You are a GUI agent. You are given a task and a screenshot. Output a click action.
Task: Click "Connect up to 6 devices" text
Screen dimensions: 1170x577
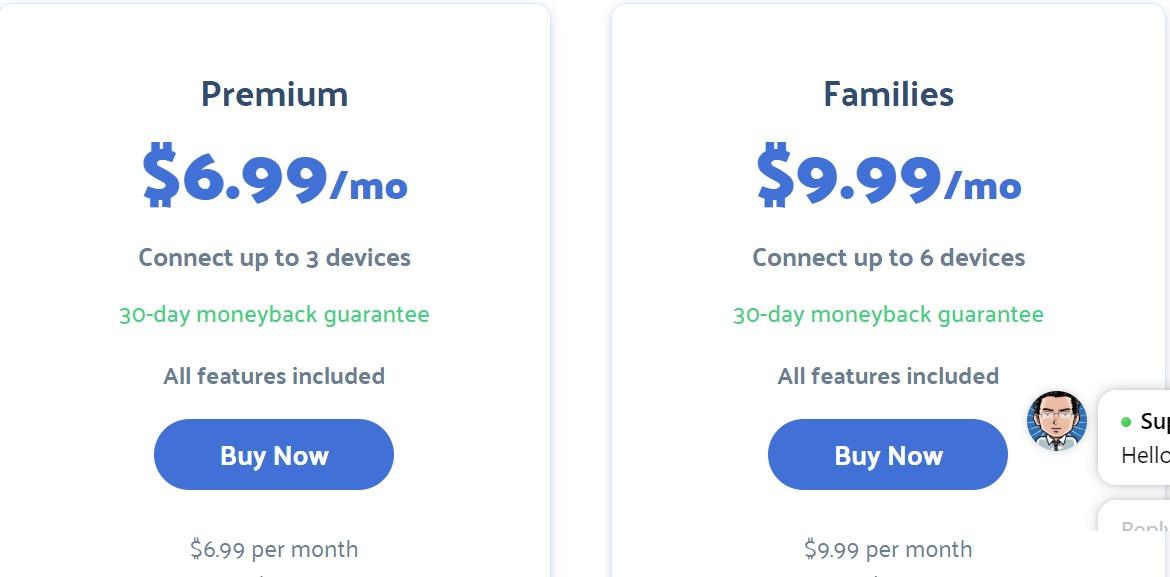(x=888, y=258)
